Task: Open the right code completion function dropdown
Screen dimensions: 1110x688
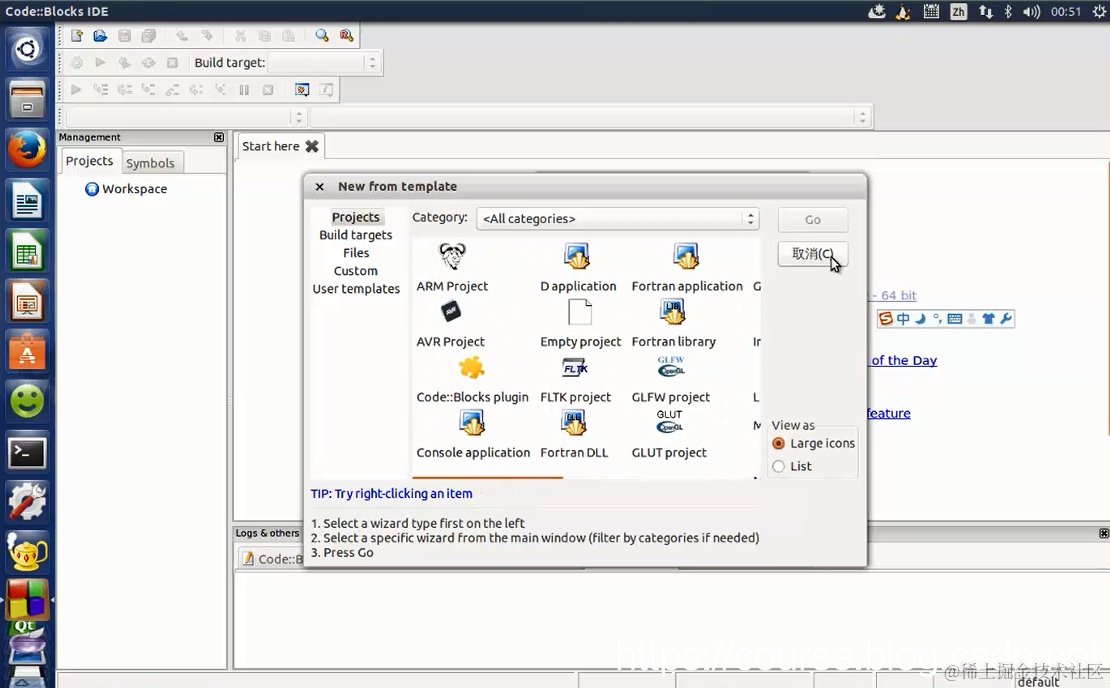Action: click(590, 117)
